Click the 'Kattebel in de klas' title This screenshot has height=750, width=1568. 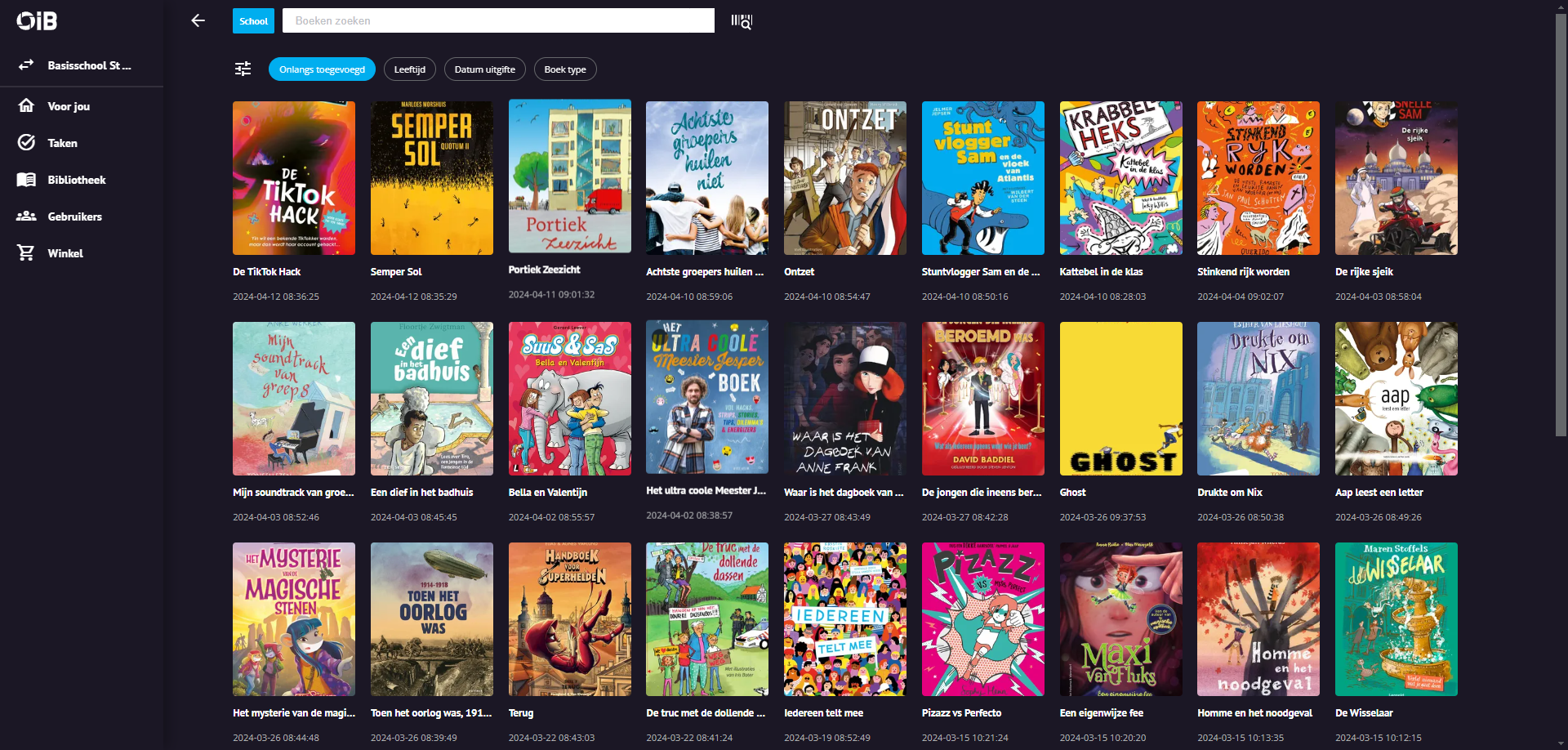[1101, 272]
